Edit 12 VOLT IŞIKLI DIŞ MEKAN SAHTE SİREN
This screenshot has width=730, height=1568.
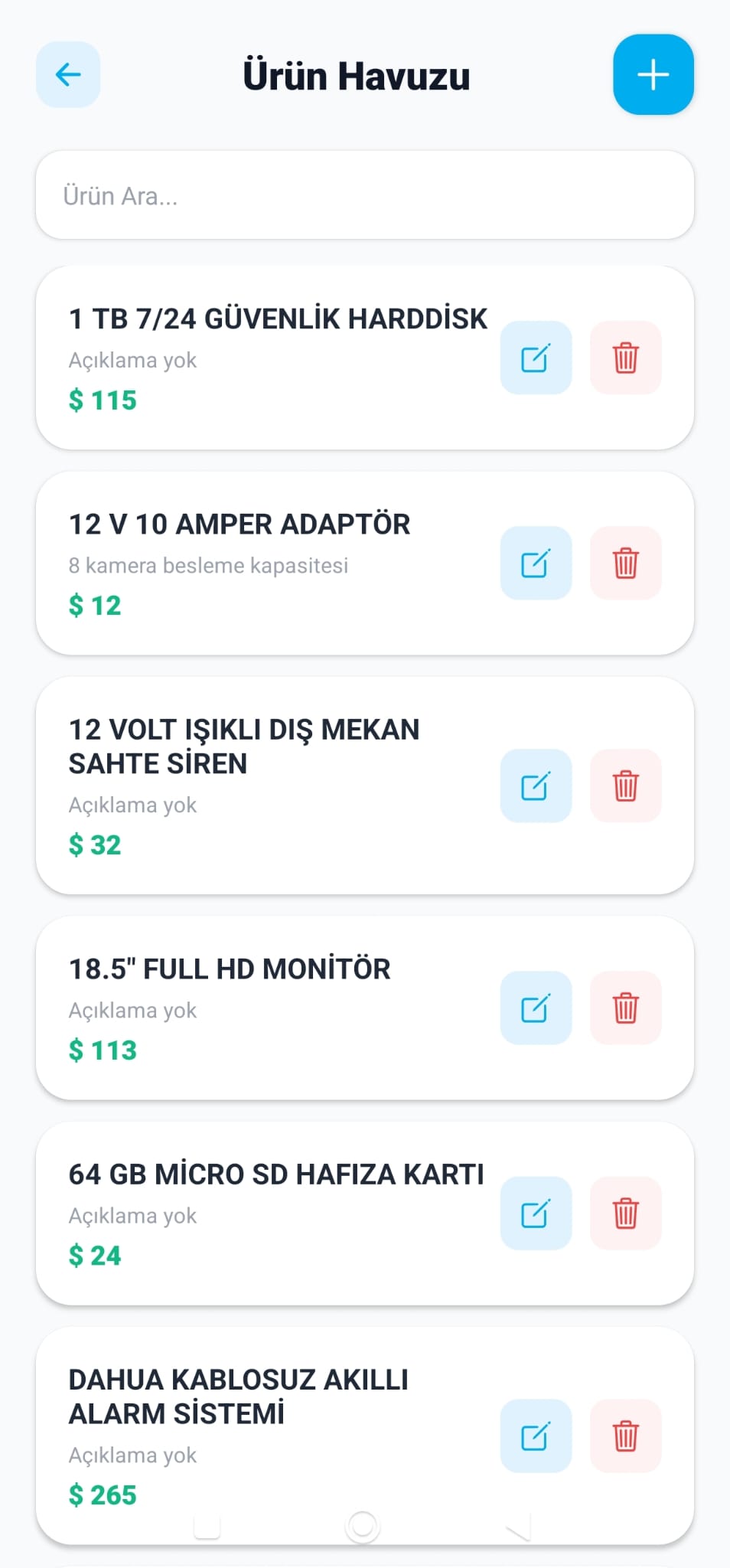[x=536, y=786]
